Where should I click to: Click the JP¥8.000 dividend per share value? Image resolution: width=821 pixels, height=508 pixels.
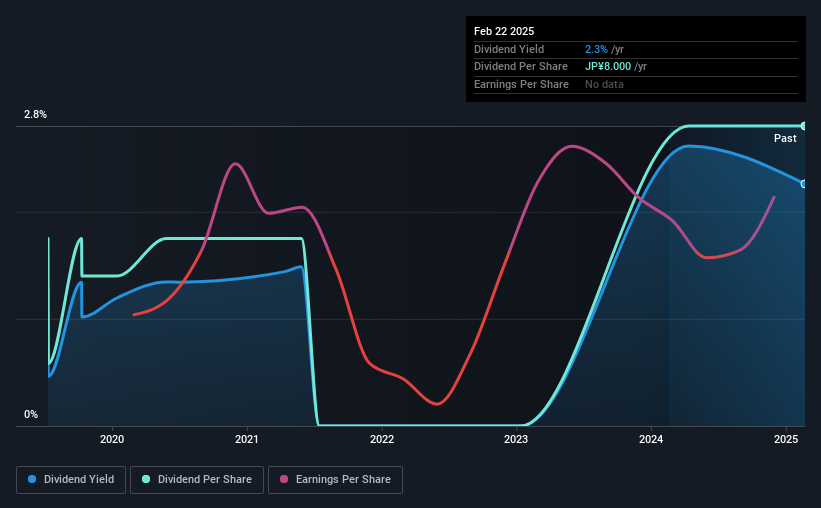coord(608,67)
